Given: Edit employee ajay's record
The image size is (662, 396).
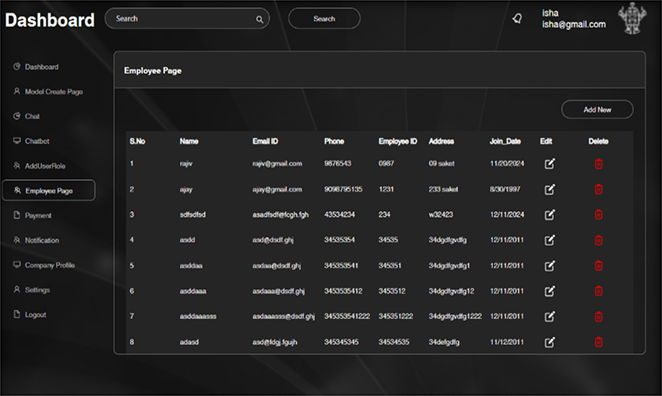Looking at the screenshot, I should click(549, 190).
